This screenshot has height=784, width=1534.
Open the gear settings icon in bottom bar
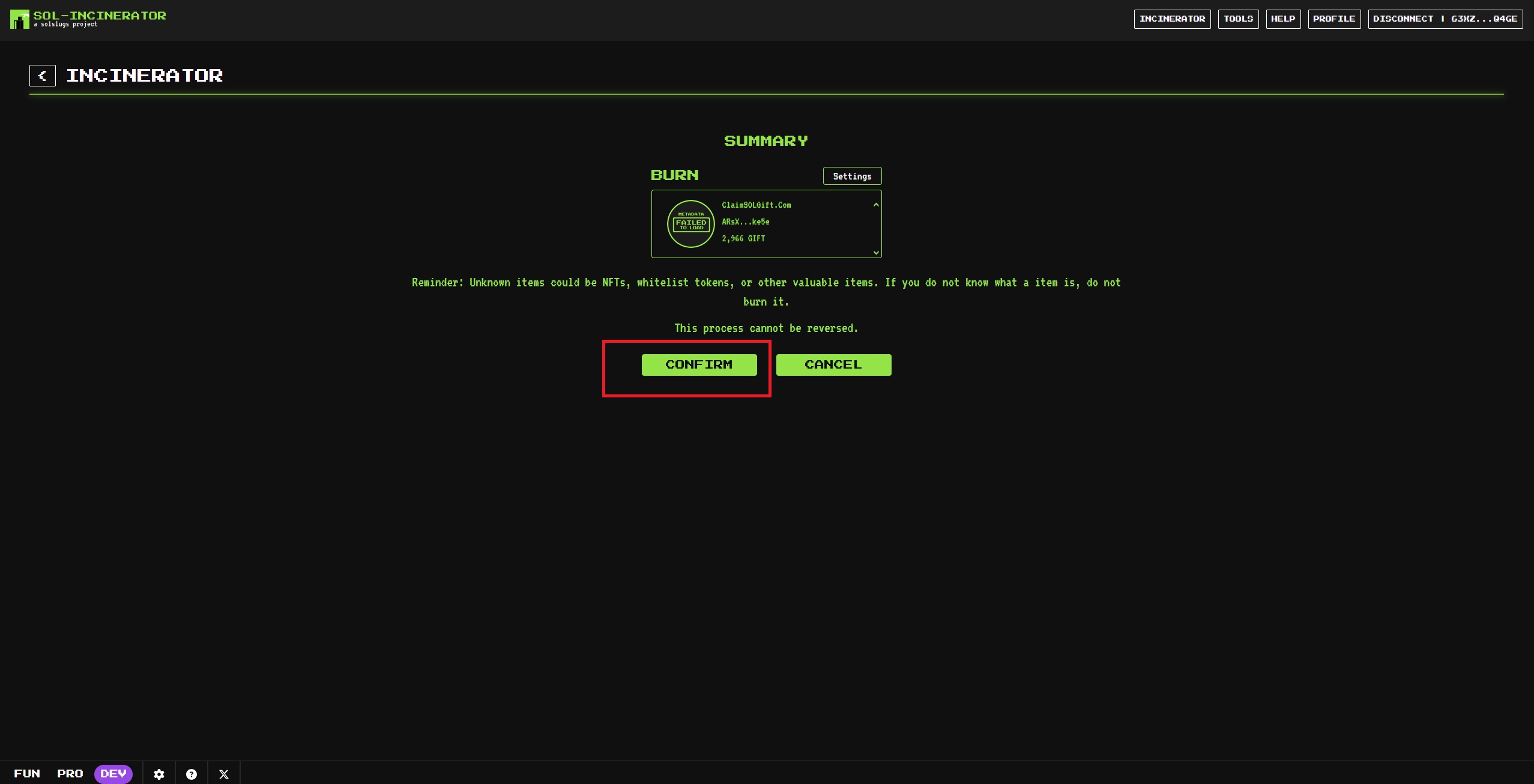pos(159,774)
